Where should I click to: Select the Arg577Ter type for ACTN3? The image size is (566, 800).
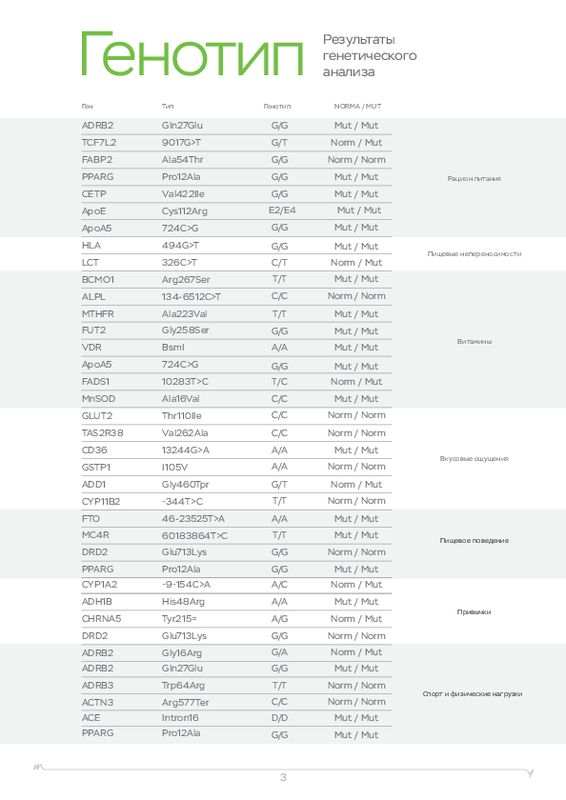[185, 703]
